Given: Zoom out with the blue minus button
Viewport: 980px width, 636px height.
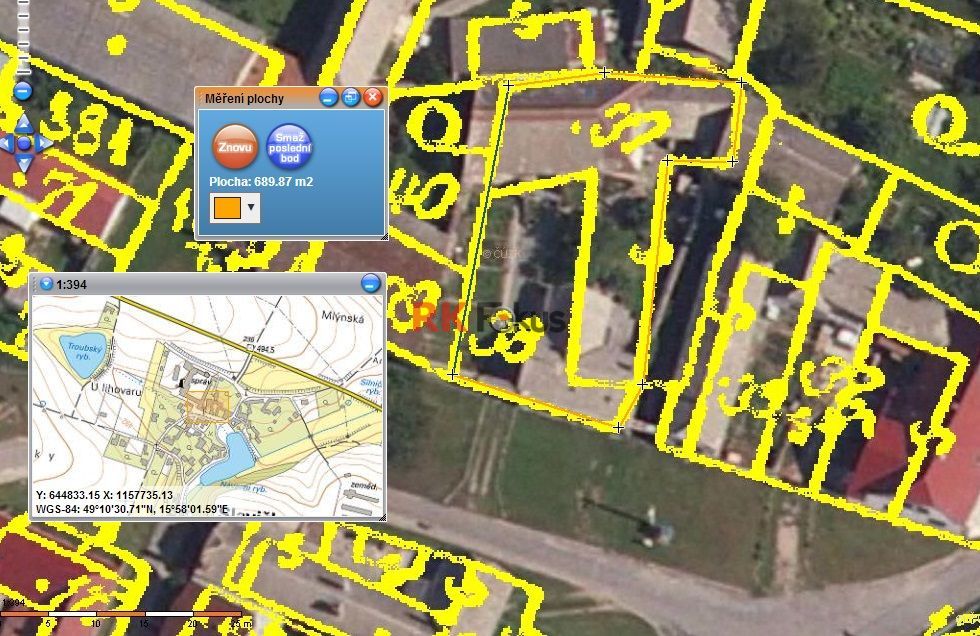Looking at the screenshot, I should click(x=22, y=91).
